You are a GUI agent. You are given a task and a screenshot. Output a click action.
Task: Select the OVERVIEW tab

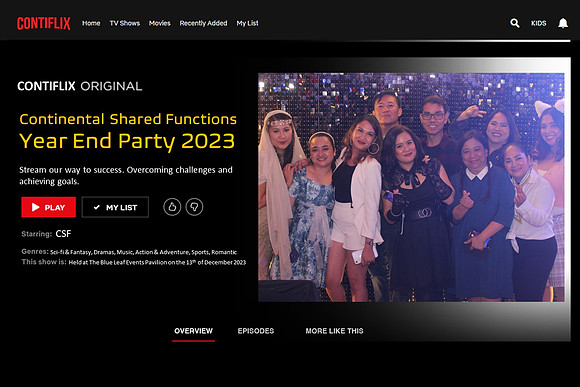point(193,331)
